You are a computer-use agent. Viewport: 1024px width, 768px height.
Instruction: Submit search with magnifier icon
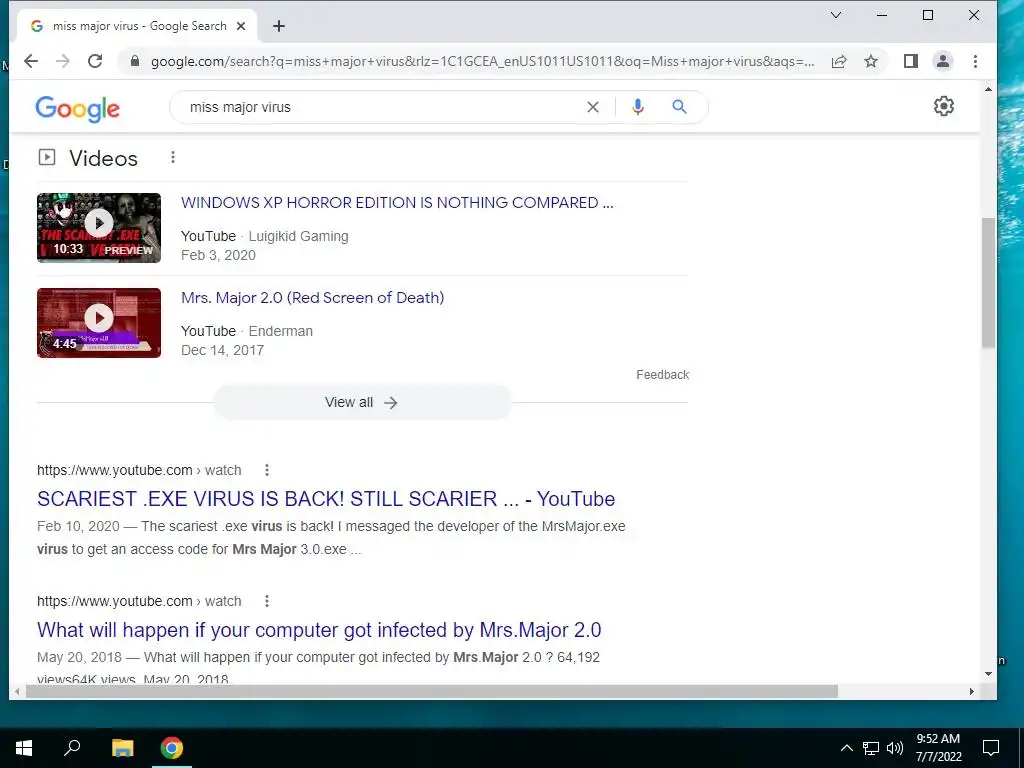click(680, 106)
